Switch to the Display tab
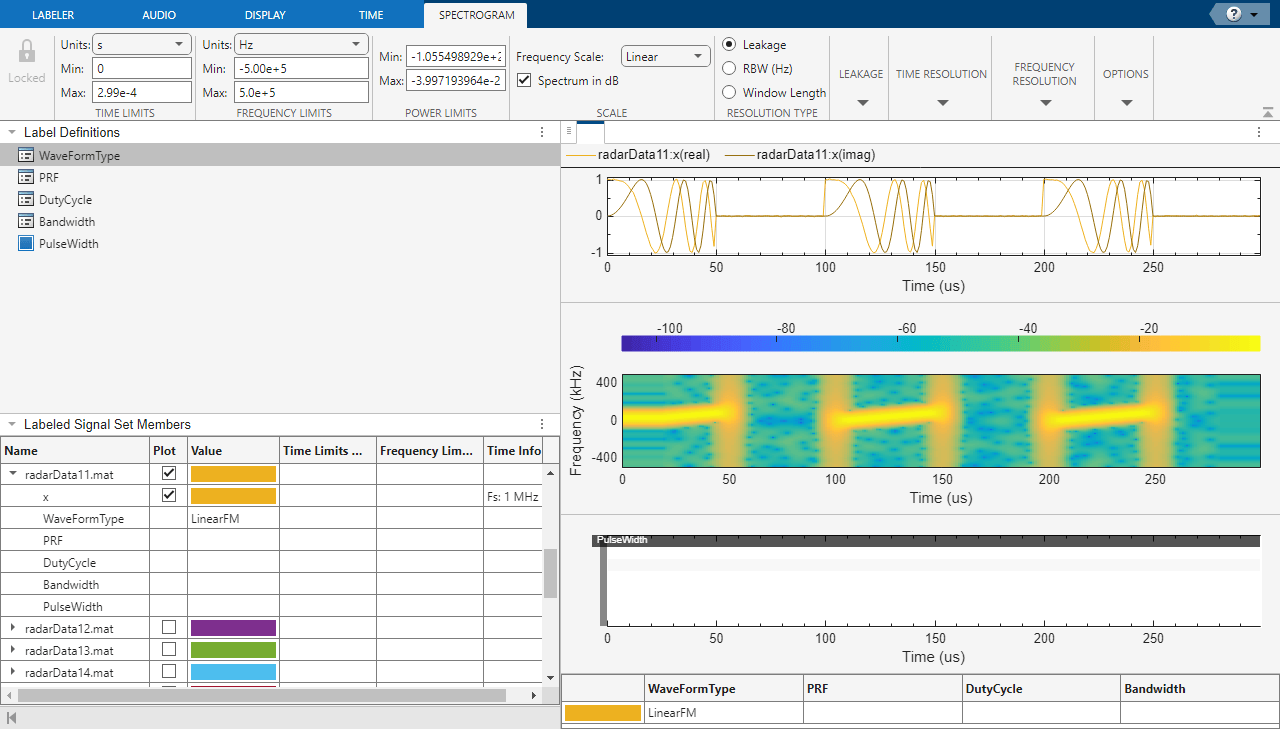This screenshot has height=729, width=1280. click(x=265, y=15)
